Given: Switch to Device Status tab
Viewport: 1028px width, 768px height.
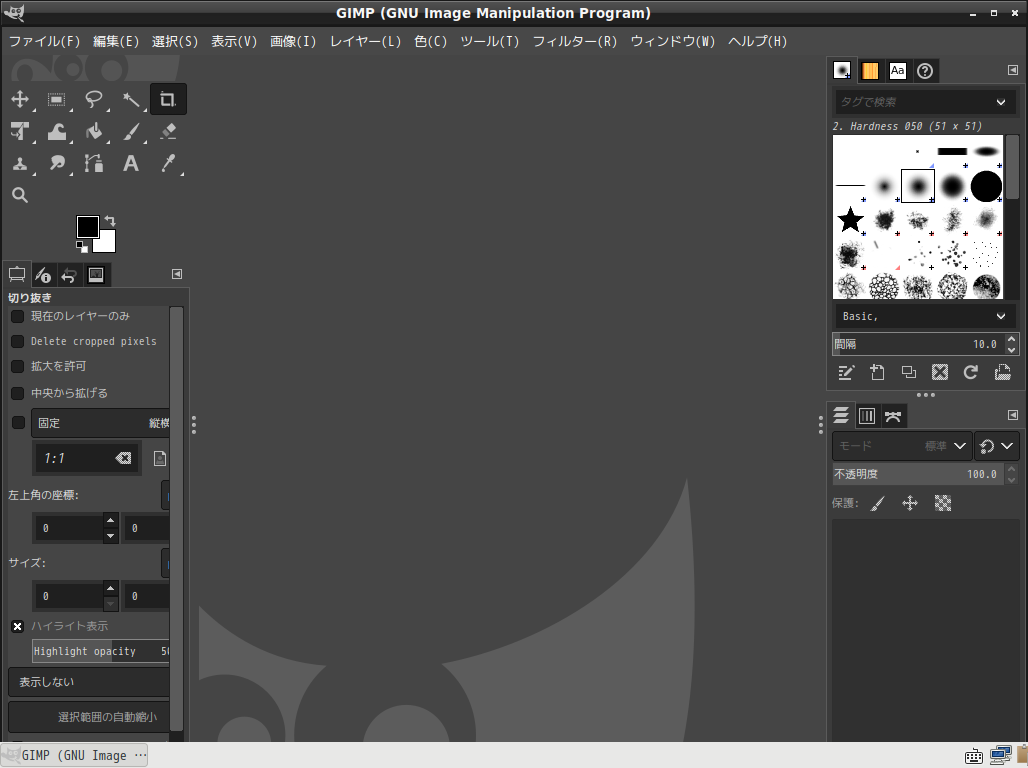Looking at the screenshot, I should (43, 275).
